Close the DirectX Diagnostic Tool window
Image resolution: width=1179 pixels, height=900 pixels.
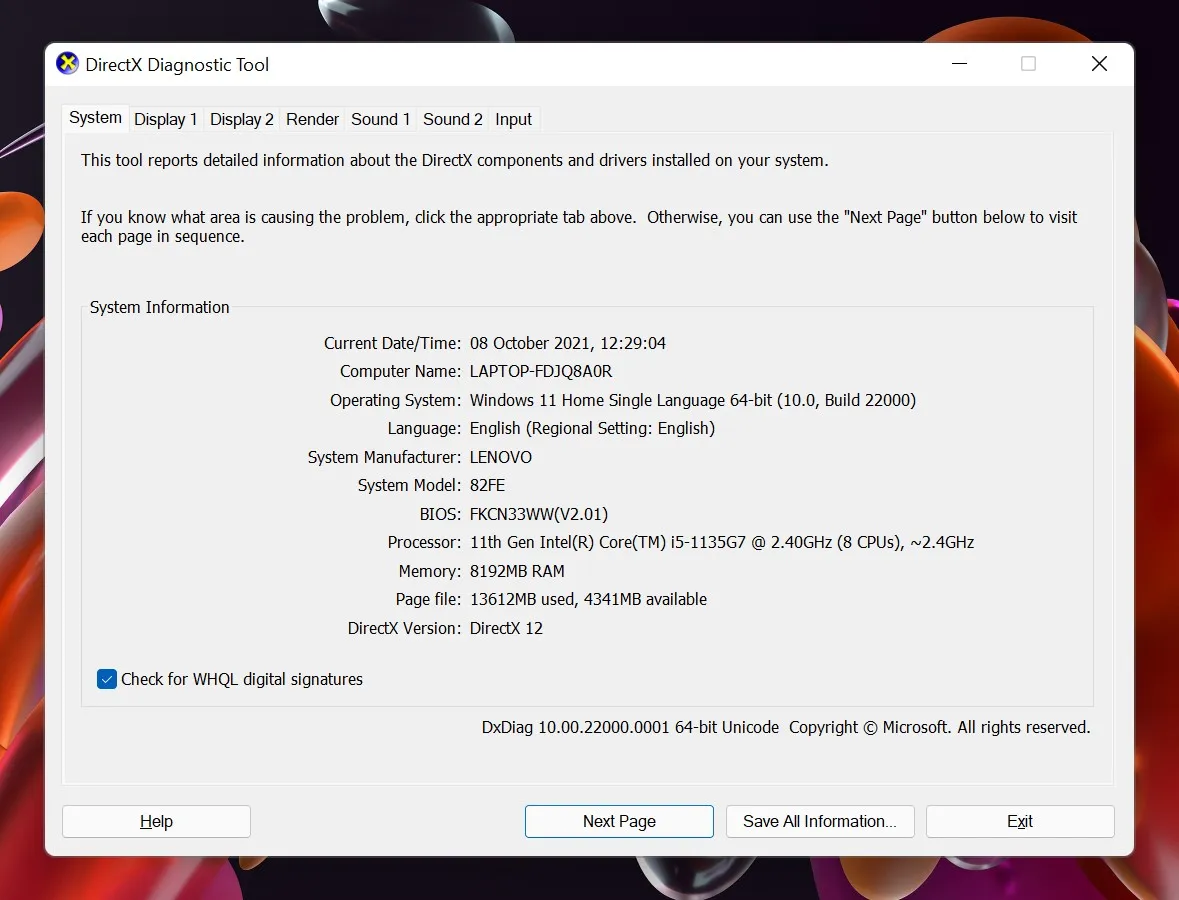coord(1099,64)
